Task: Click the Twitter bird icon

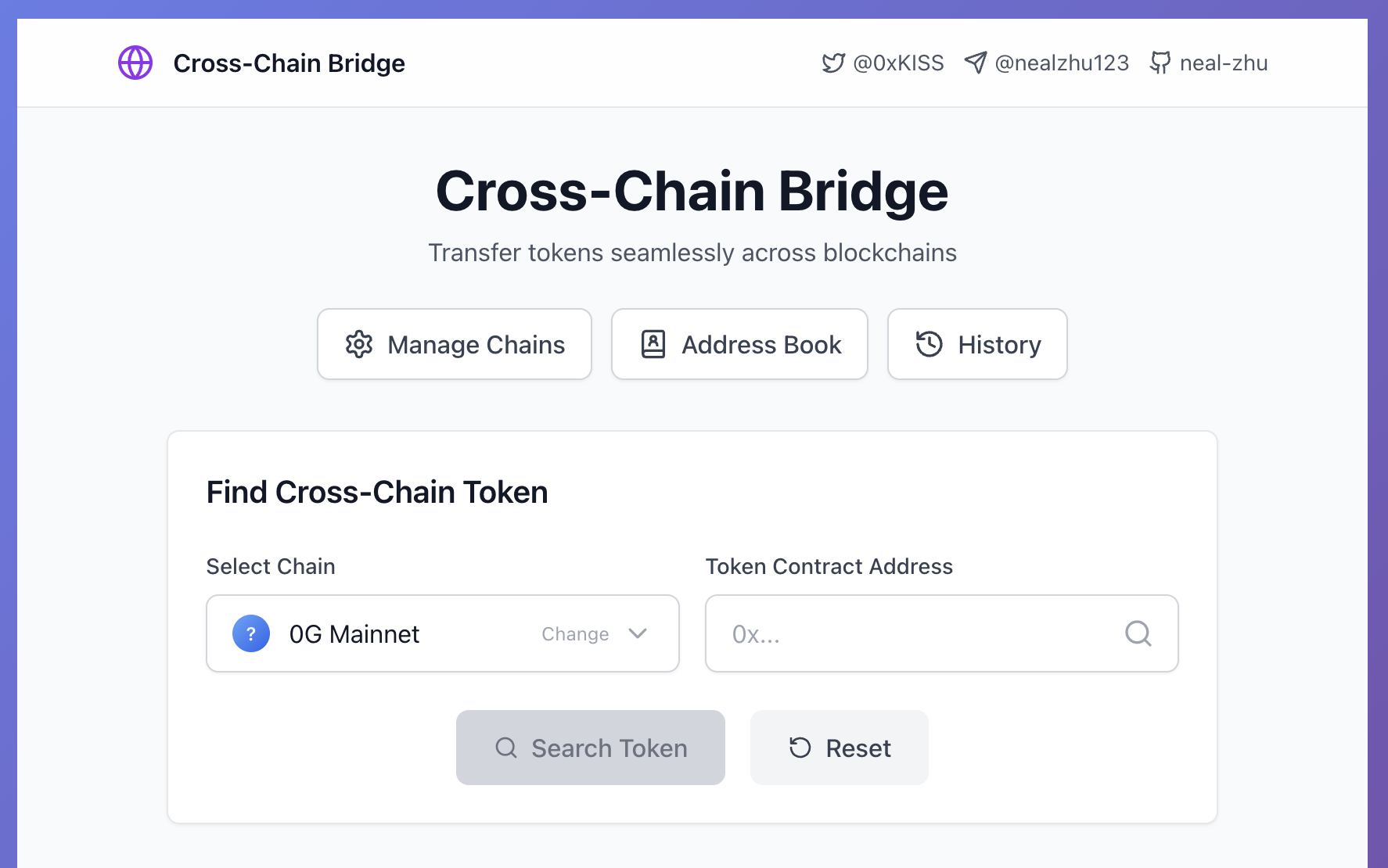Action: pyautogui.click(x=833, y=63)
